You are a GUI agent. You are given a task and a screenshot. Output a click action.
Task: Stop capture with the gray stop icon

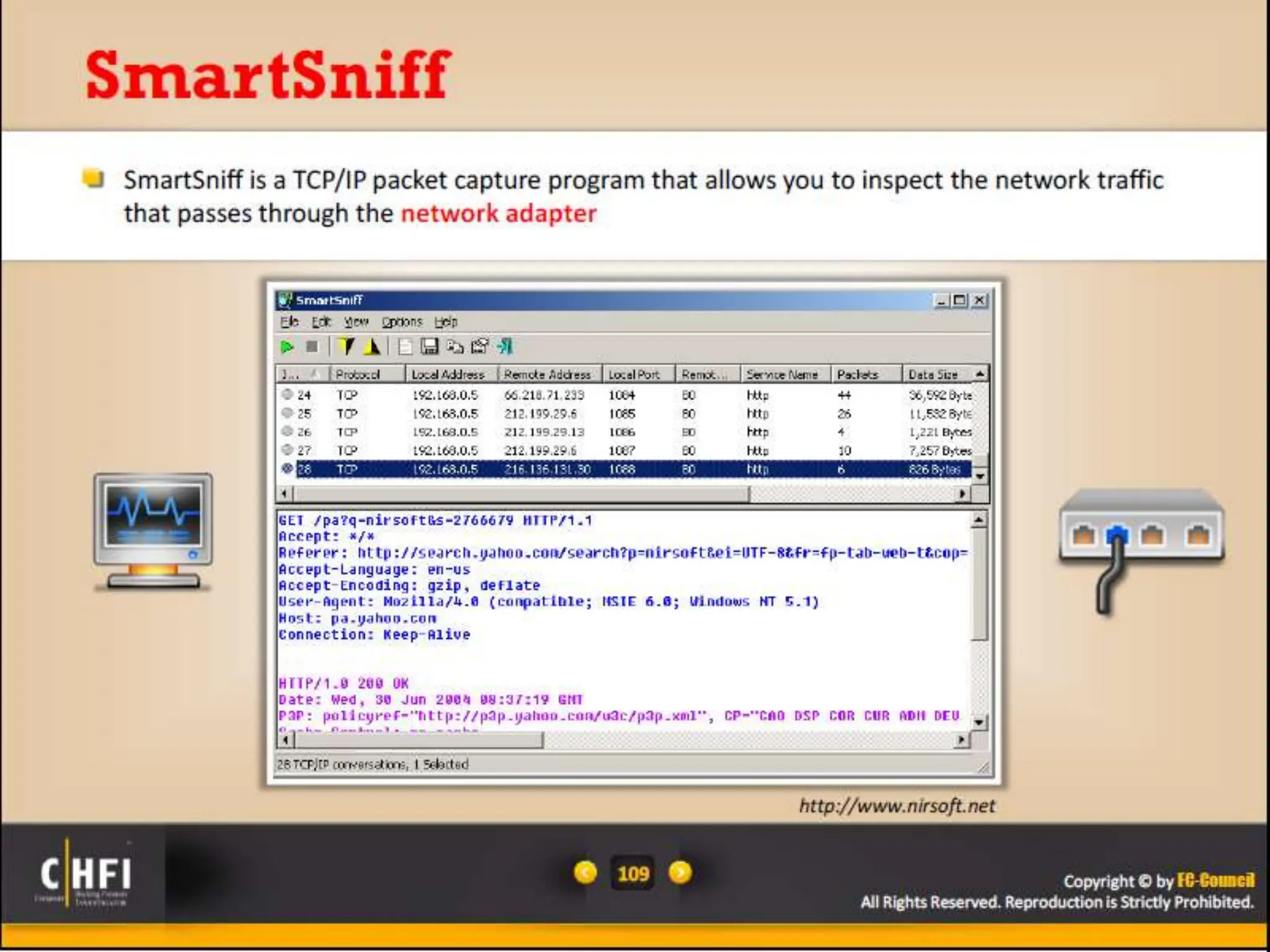point(312,347)
